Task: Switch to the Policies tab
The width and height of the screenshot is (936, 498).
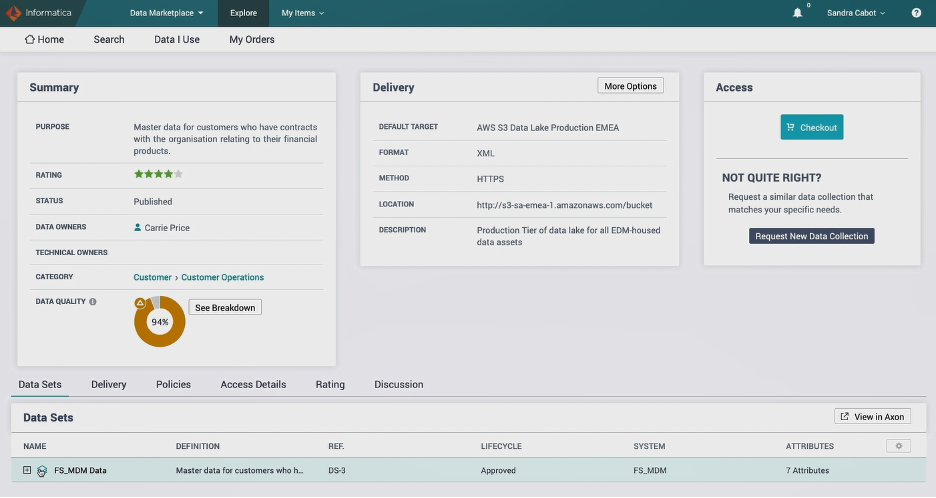Action: (x=173, y=384)
